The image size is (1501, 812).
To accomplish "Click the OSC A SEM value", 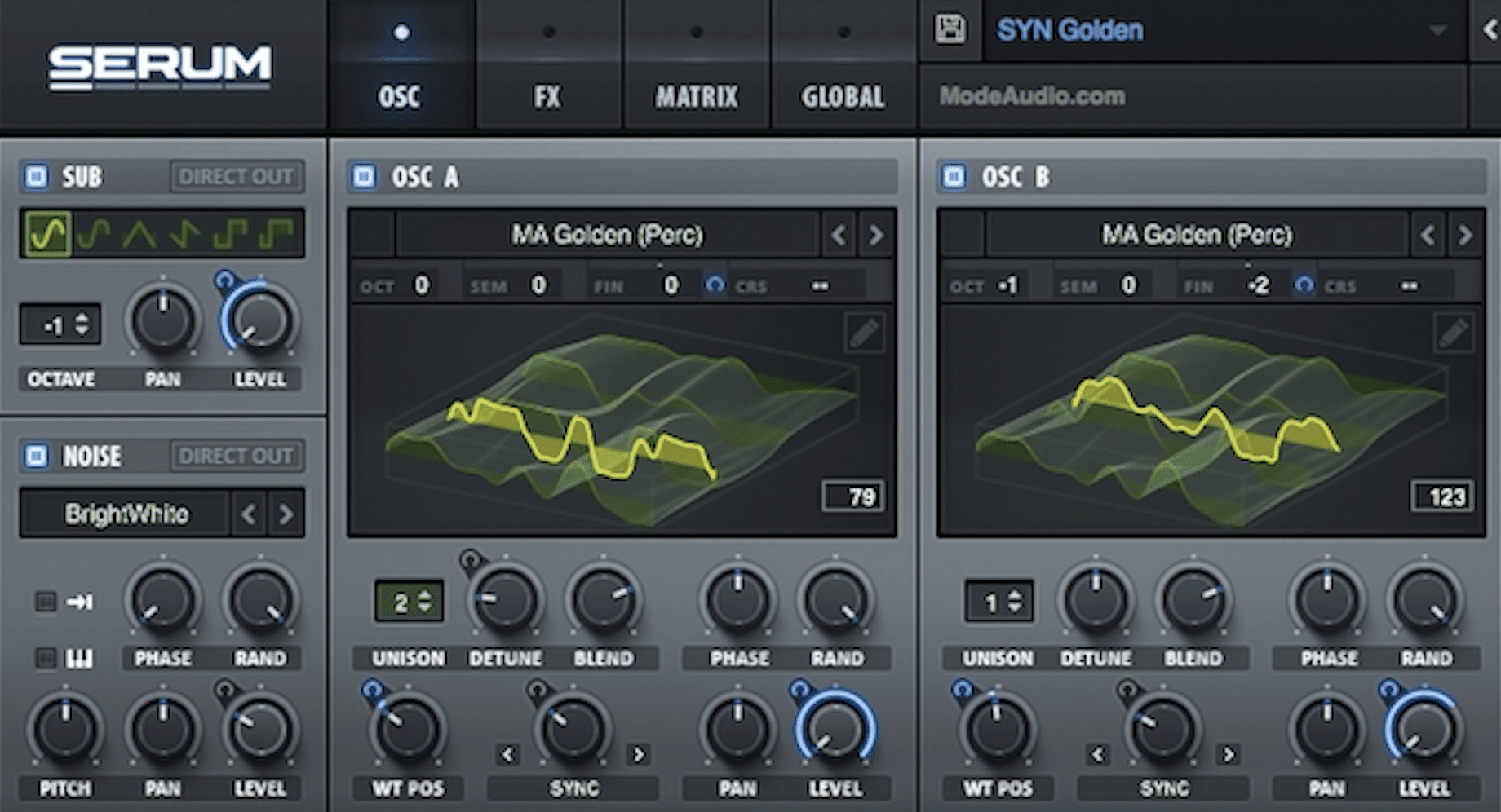I will pyautogui.click(x=538, y=285).
